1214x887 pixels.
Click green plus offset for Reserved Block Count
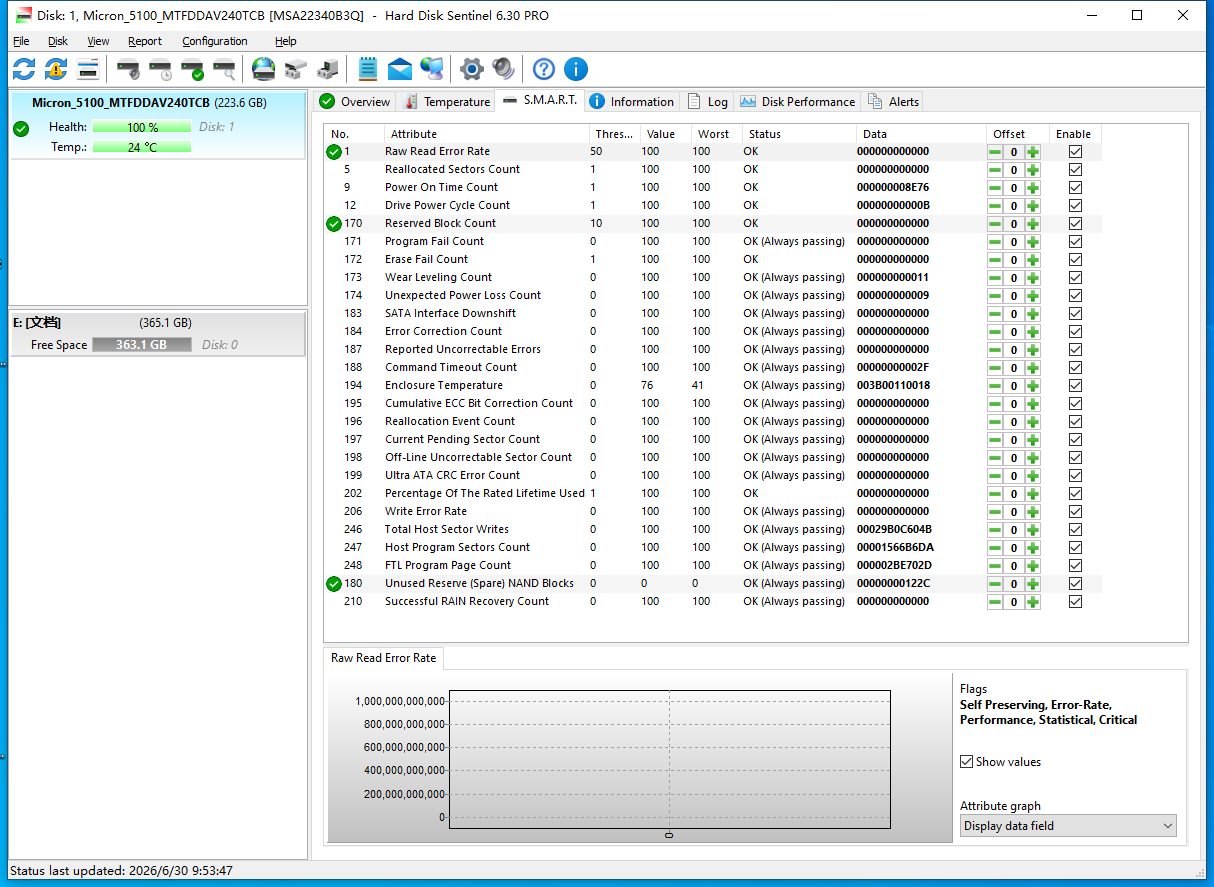pyautogui.click(x=1033, y=224)
